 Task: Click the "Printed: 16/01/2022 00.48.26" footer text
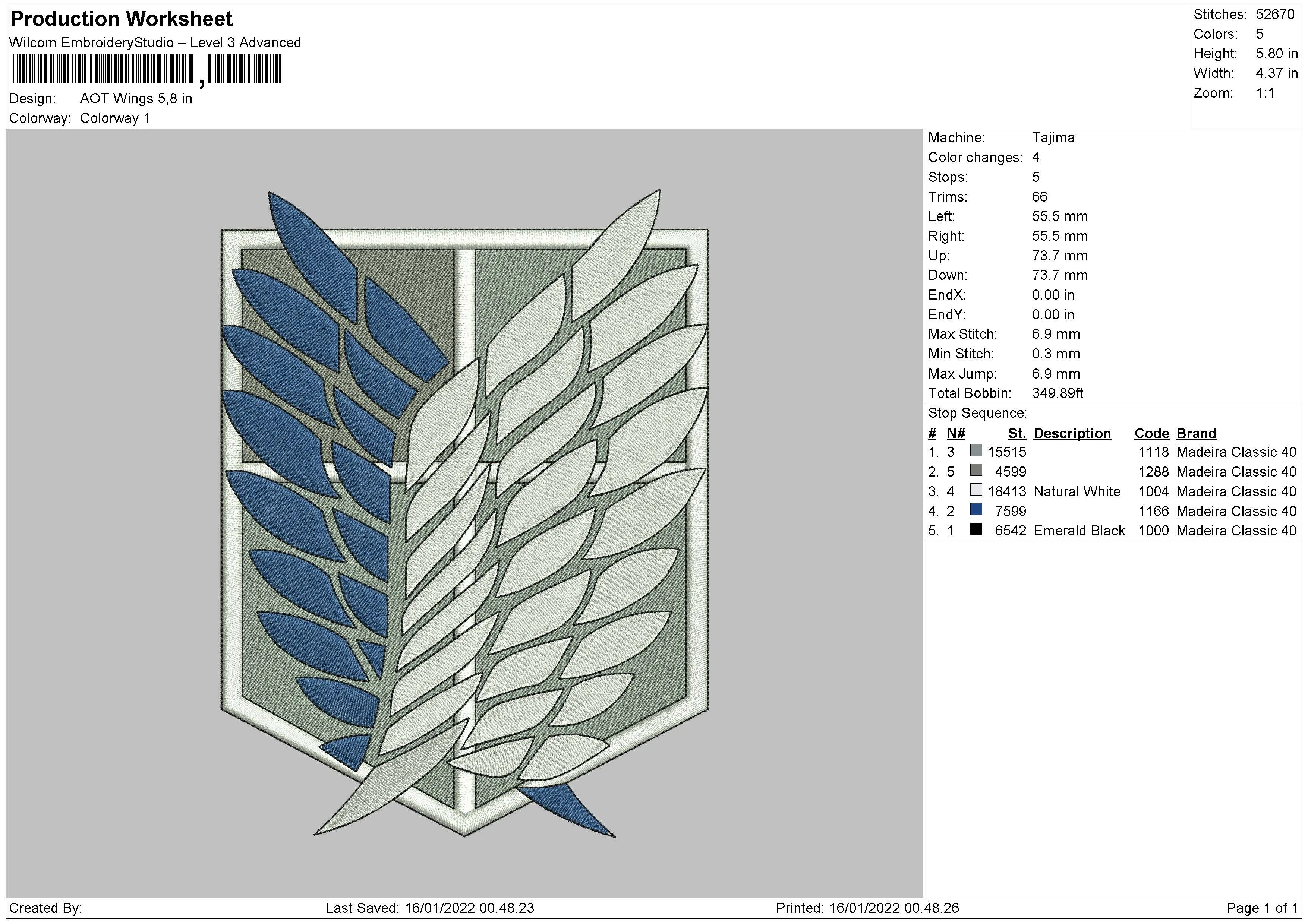pos(868,908)
